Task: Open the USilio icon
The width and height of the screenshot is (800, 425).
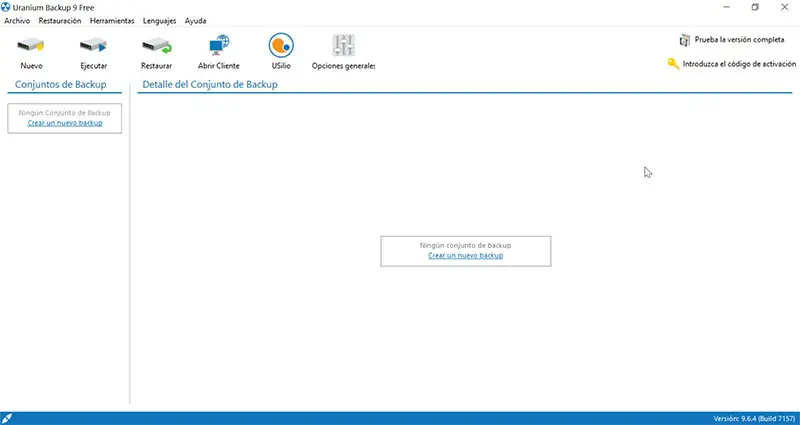Action: coord(281,45)
